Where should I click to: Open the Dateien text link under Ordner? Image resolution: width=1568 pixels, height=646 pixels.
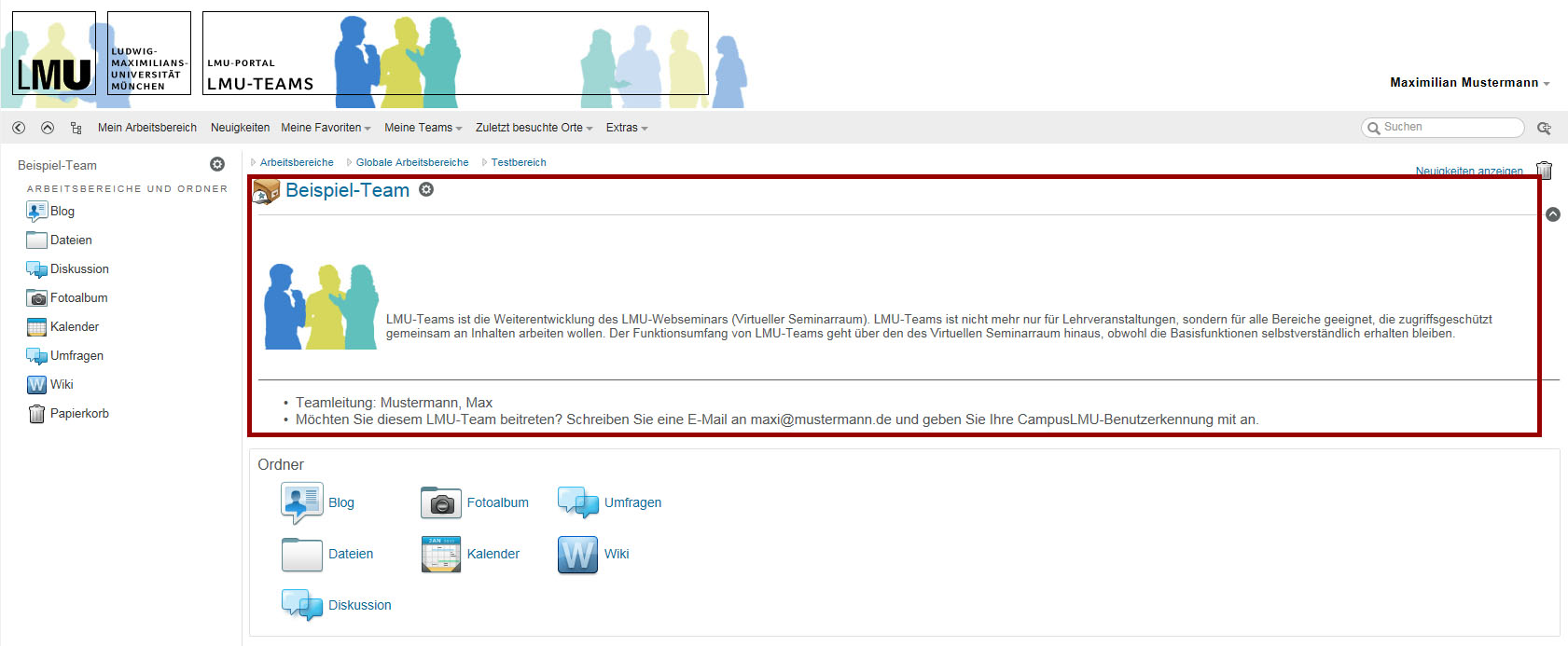(351, 554)
